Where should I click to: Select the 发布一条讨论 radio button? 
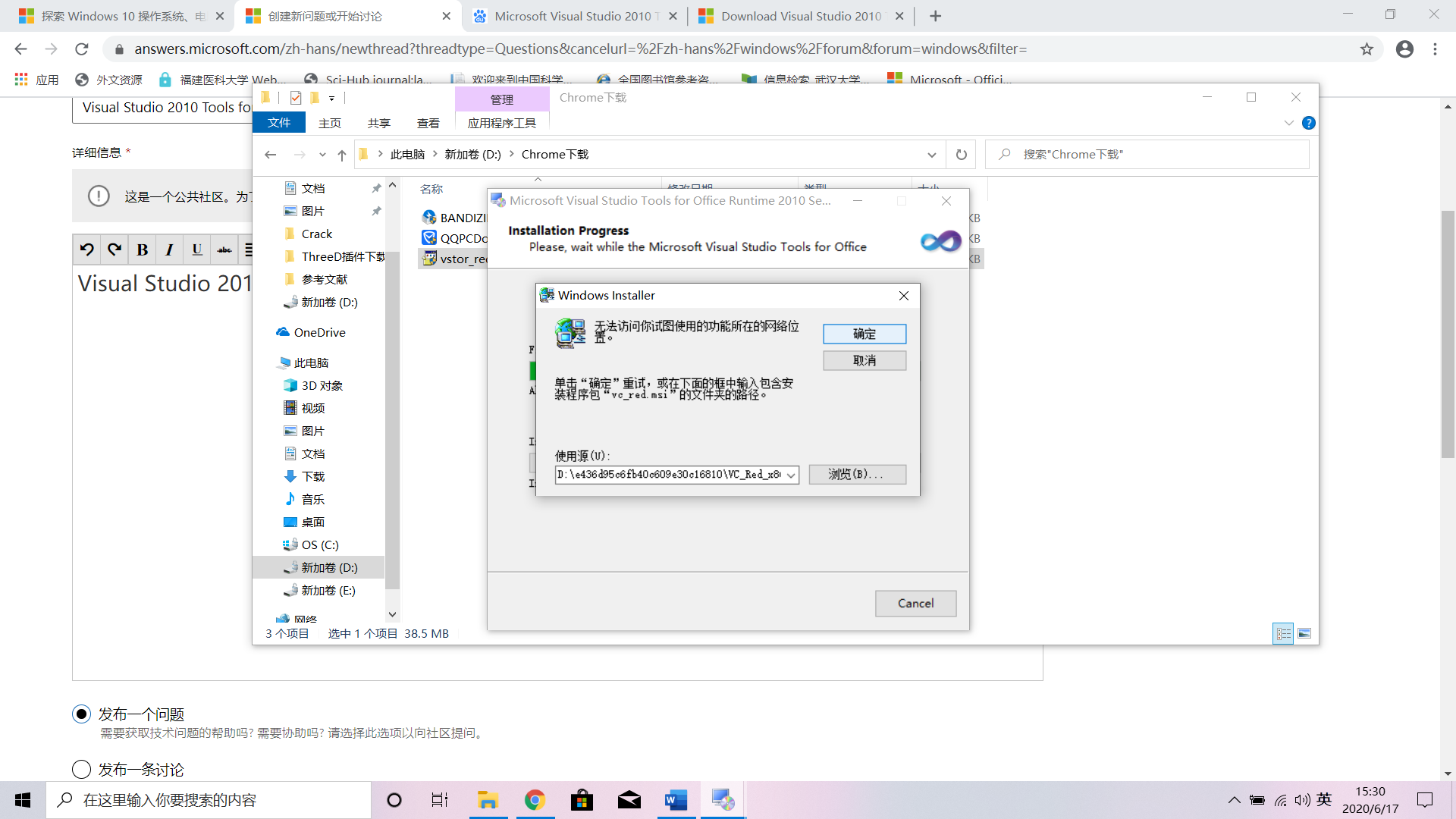(81, 770)
